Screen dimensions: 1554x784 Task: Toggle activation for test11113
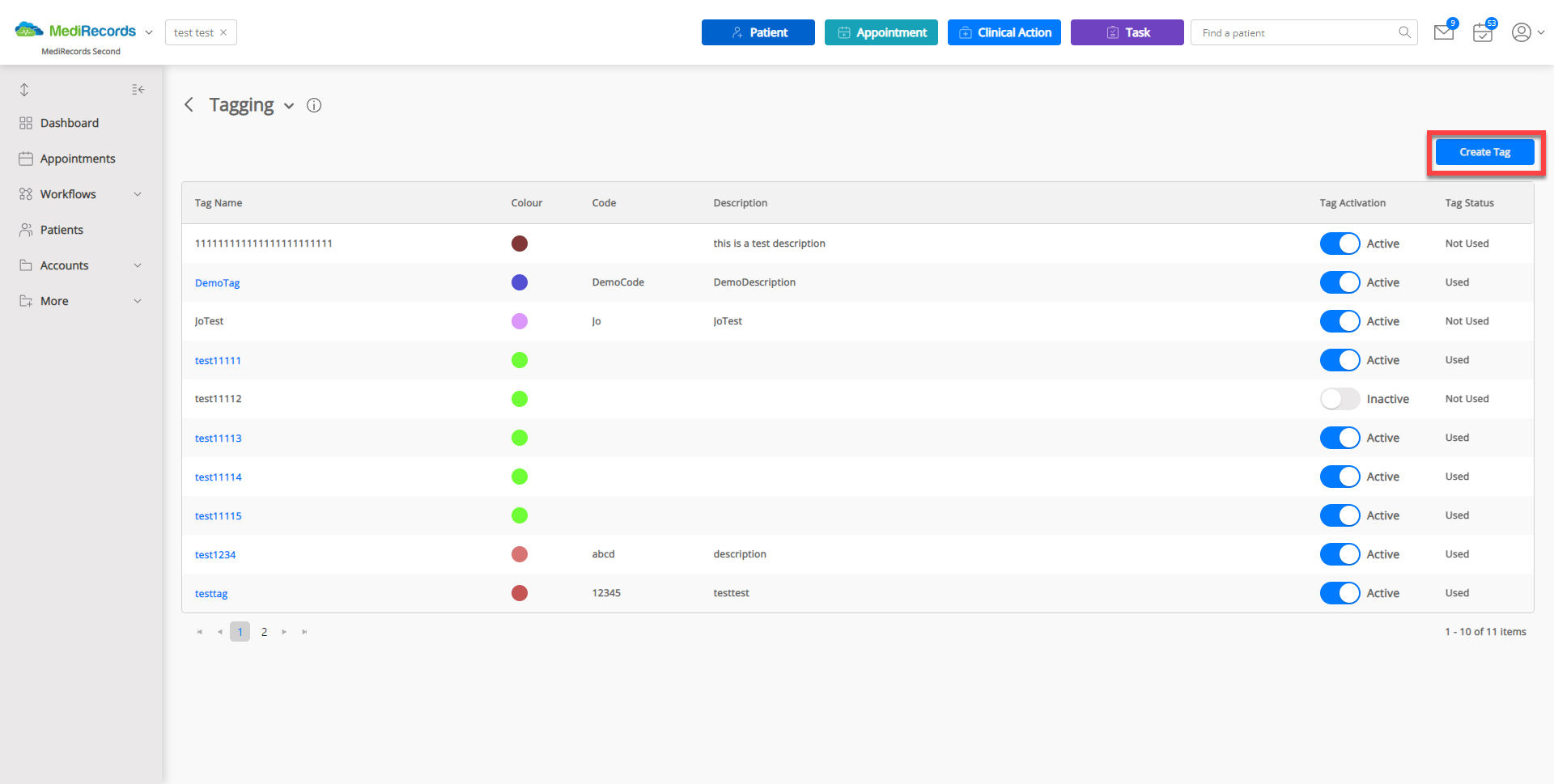[x=1340, y=438]
